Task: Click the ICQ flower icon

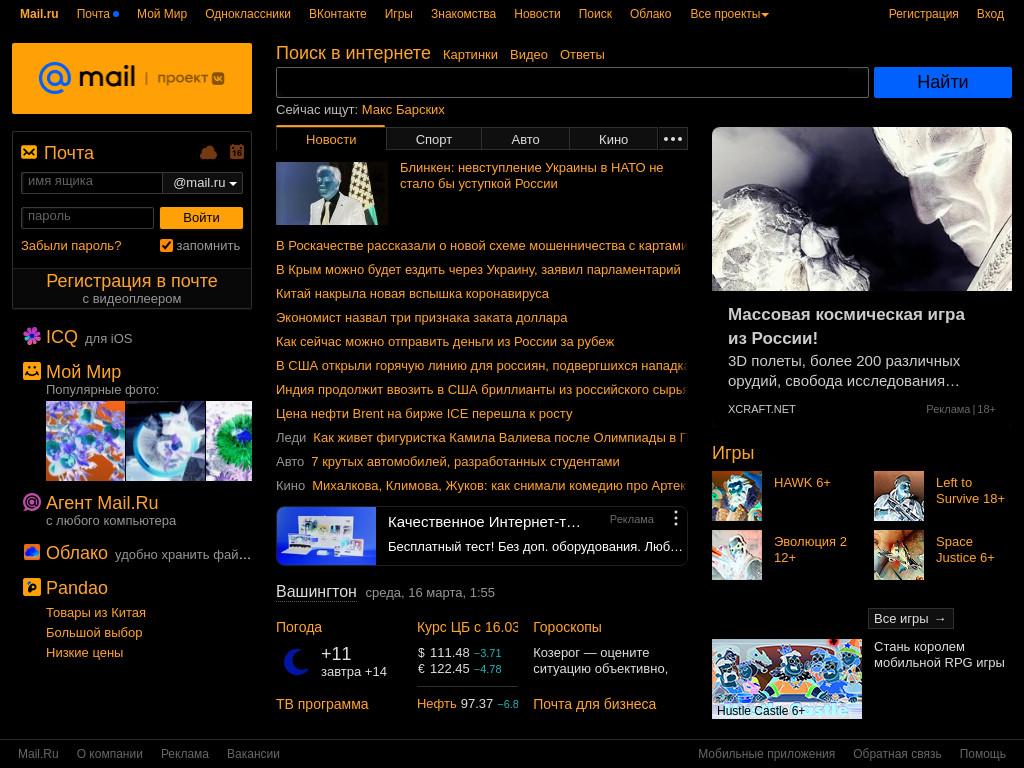Action: tap(32, 336)
